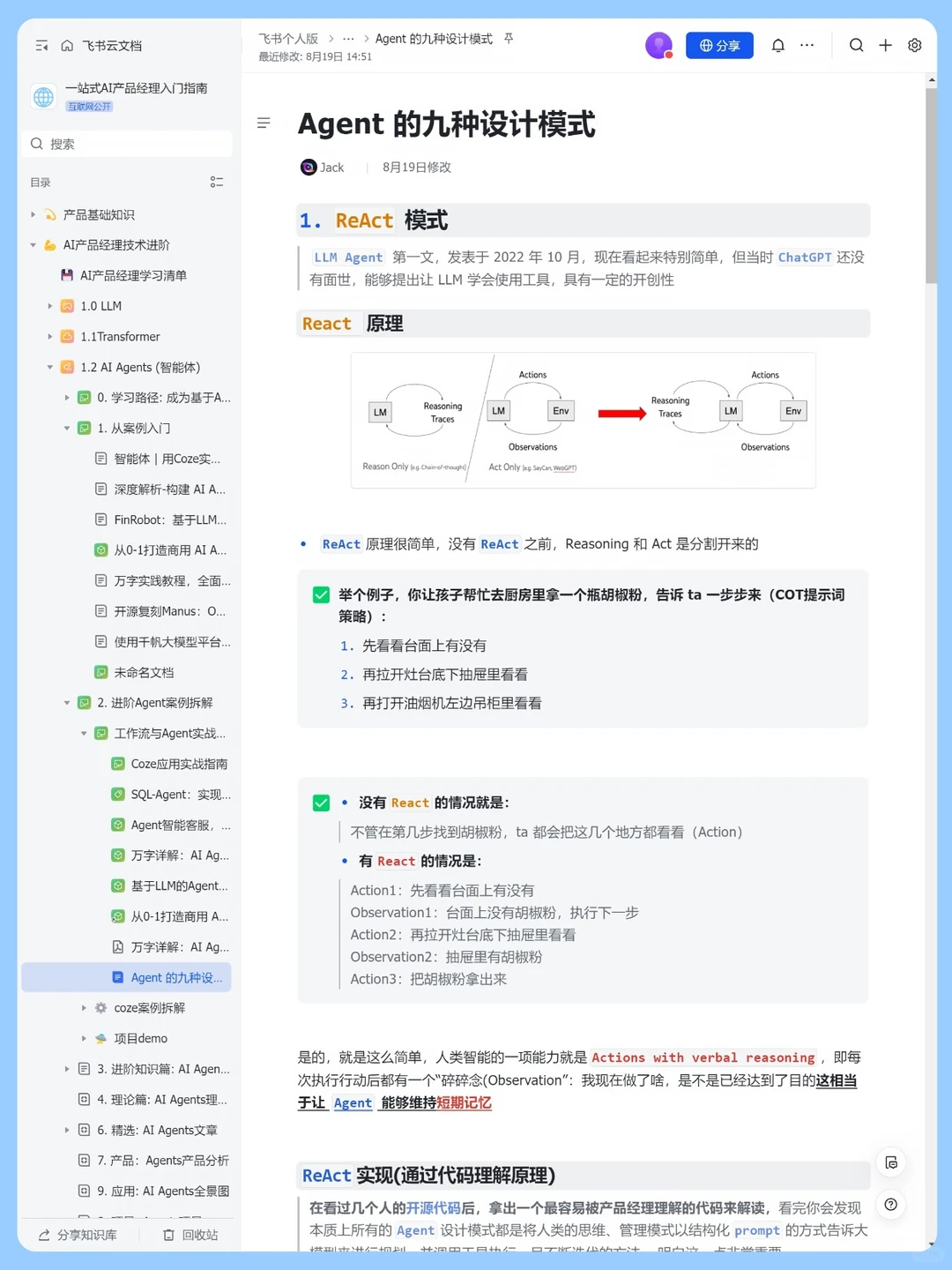Click the user avatar in top bar

pyautogui.click(x=658, y=45)
